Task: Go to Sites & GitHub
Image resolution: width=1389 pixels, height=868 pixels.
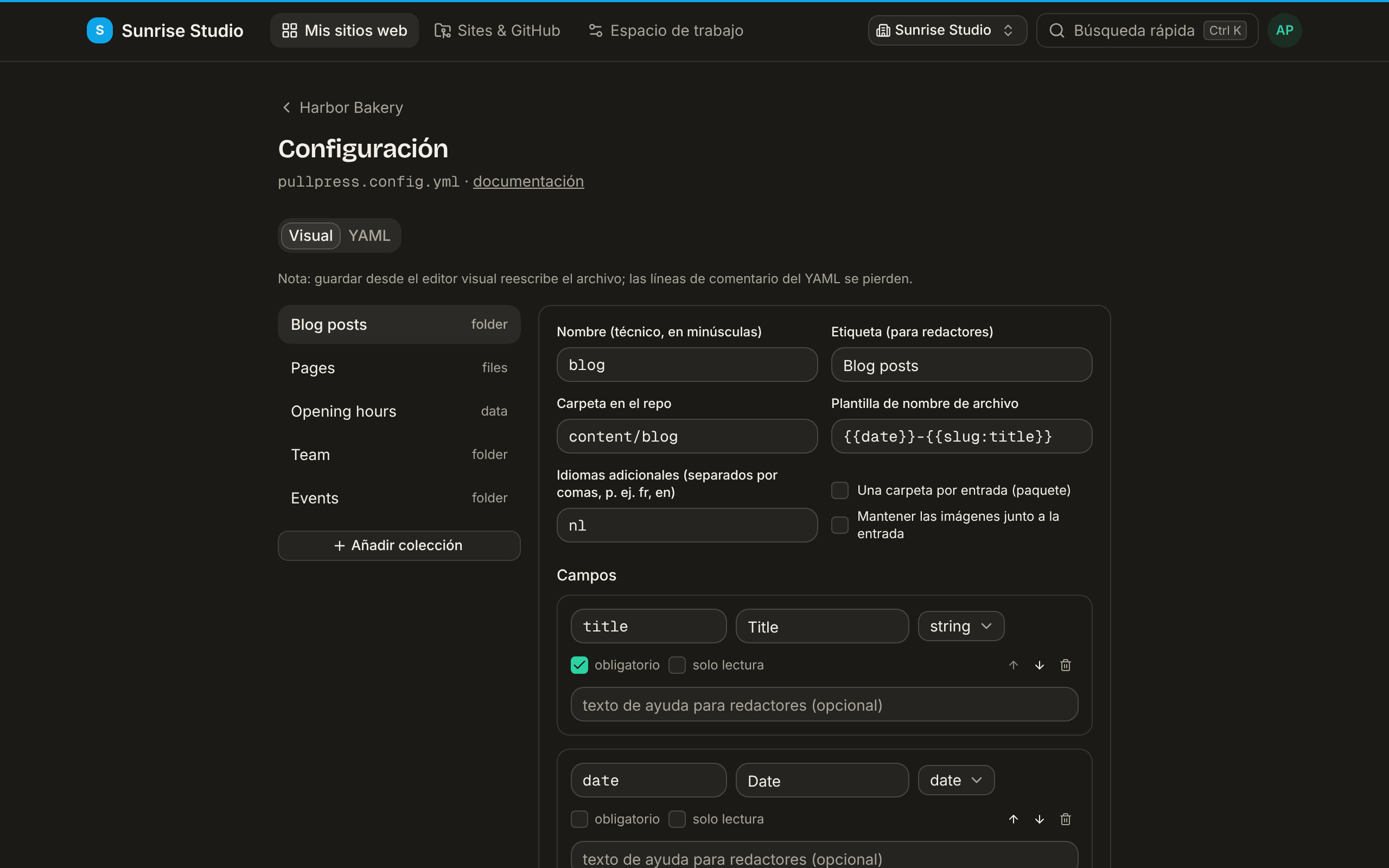Action: pyautogui.click(x=497, y=30)
